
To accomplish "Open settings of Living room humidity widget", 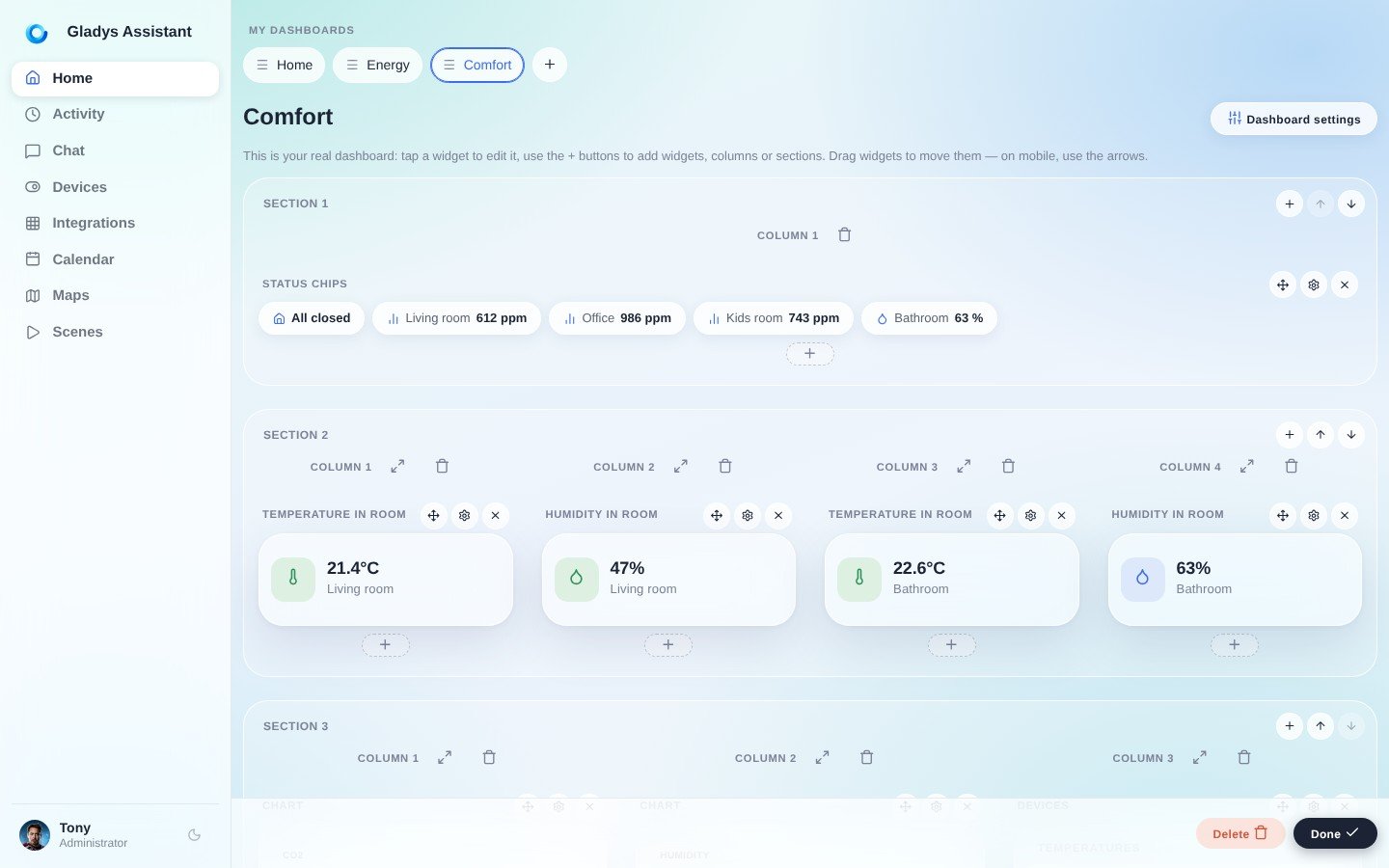I will [748, 516].
